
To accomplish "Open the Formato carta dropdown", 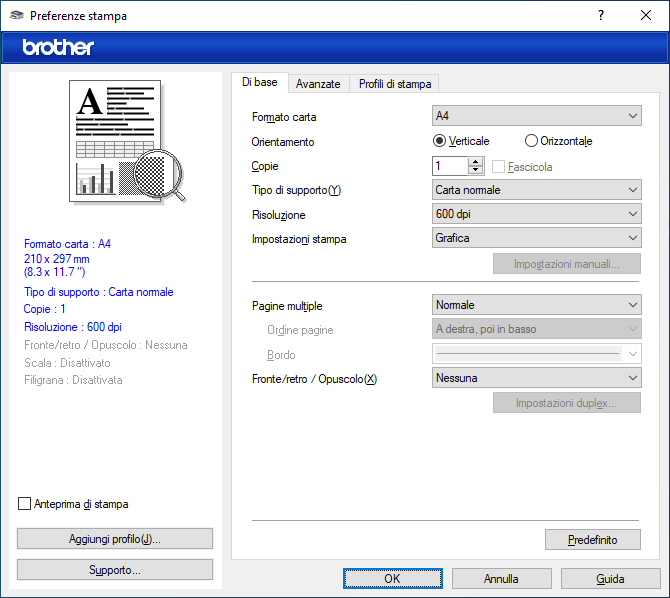I will 536,116.
